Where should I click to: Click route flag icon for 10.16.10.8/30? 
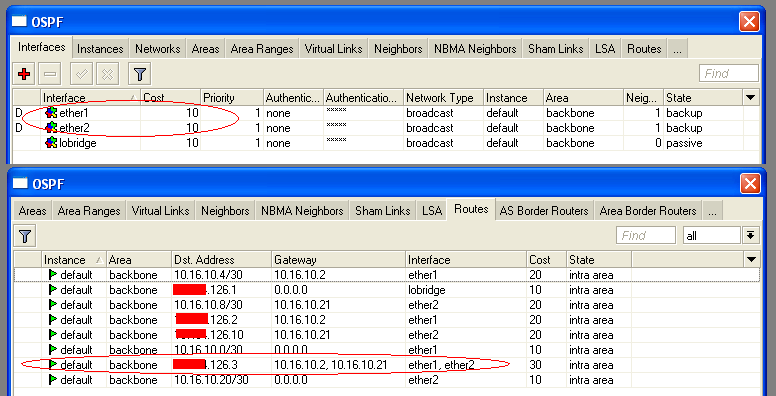coord(52,304)
